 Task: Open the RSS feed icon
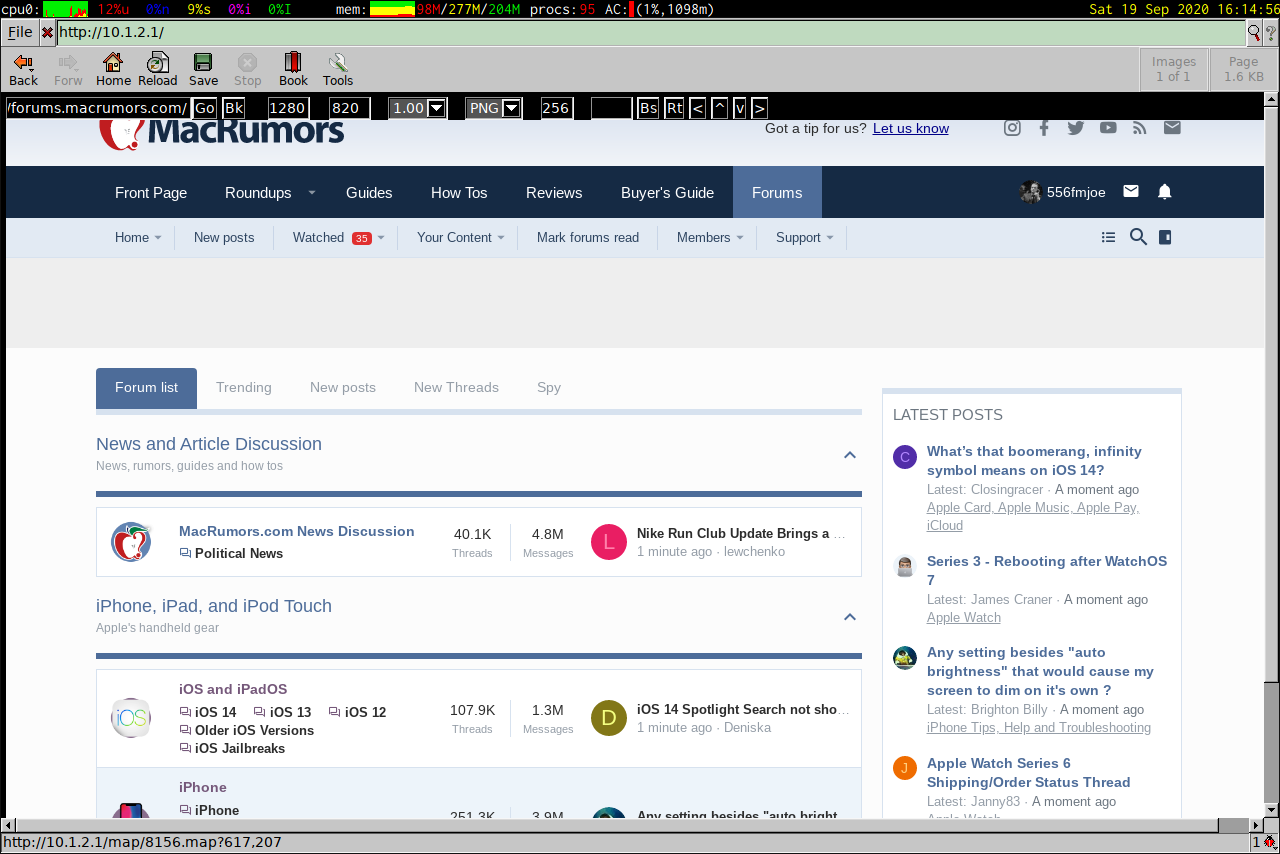tap(1140, 127)
